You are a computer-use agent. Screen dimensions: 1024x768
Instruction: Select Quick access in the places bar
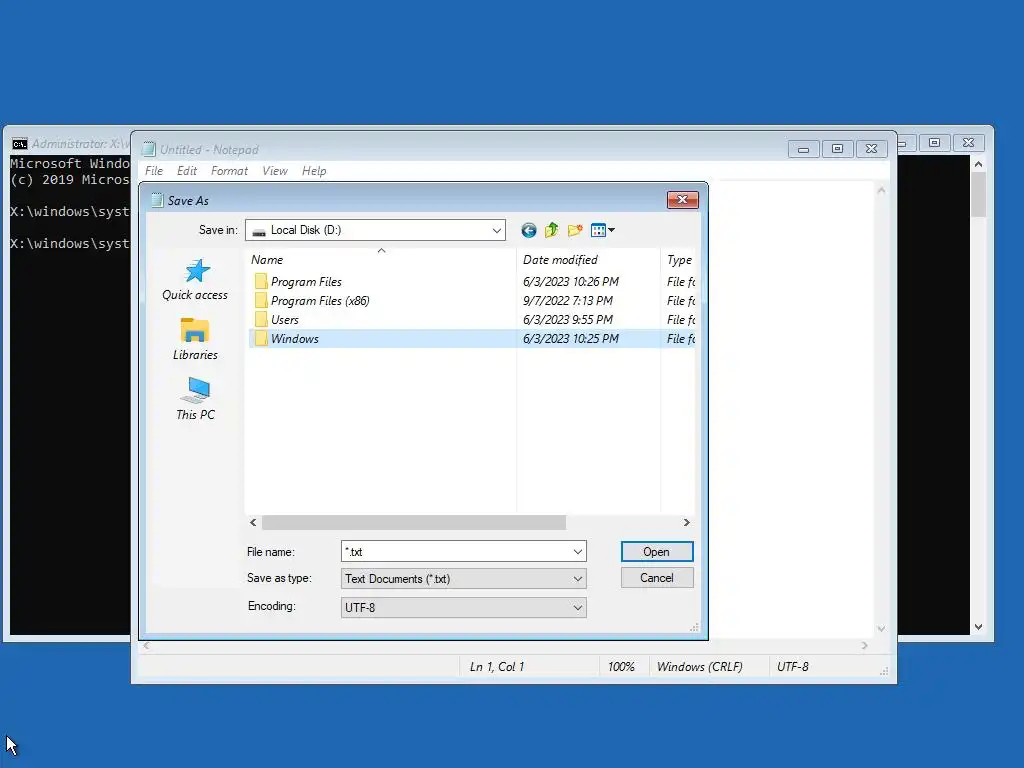195,281
